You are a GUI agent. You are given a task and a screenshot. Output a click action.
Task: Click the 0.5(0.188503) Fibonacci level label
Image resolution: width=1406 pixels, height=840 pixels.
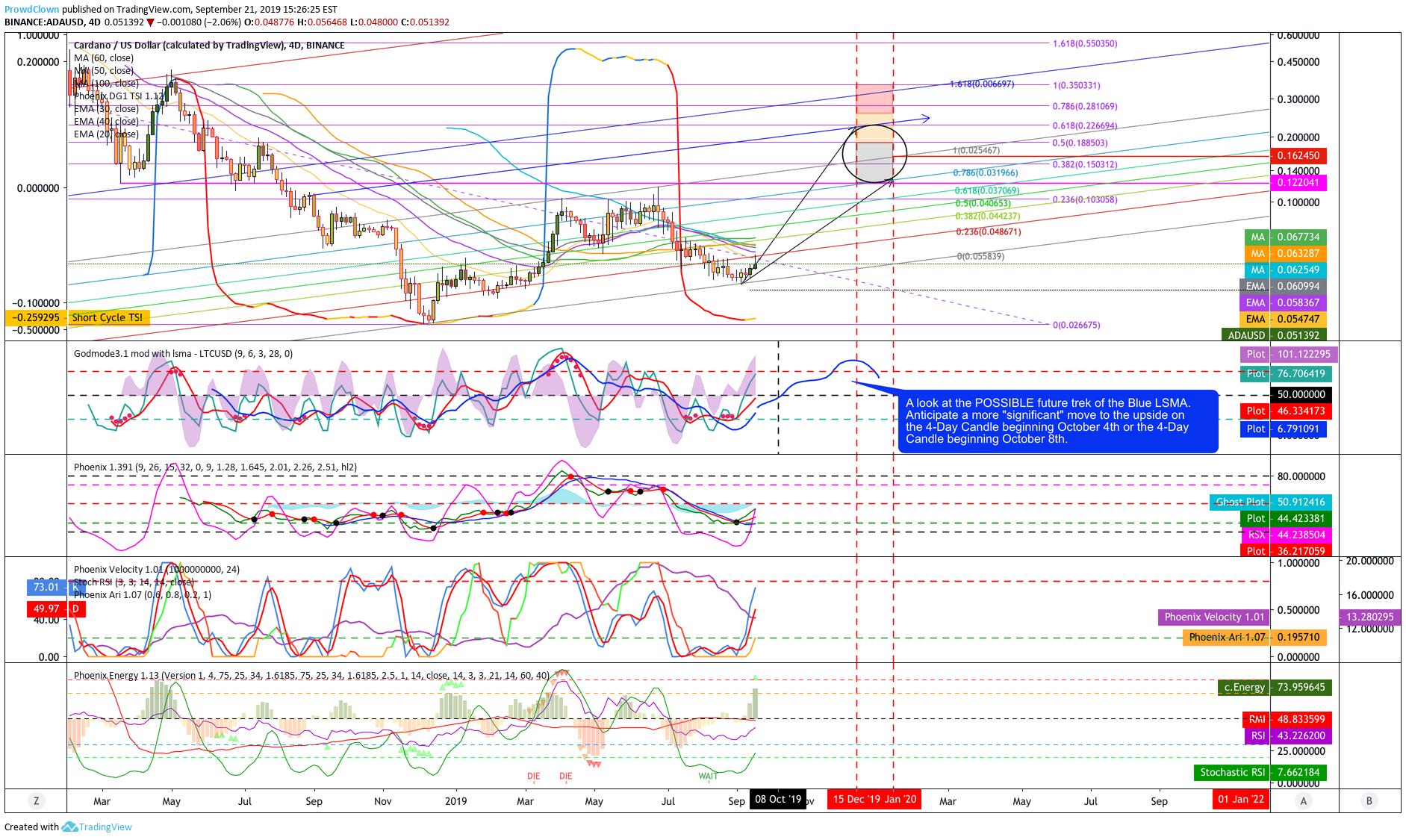(1080, 143)
